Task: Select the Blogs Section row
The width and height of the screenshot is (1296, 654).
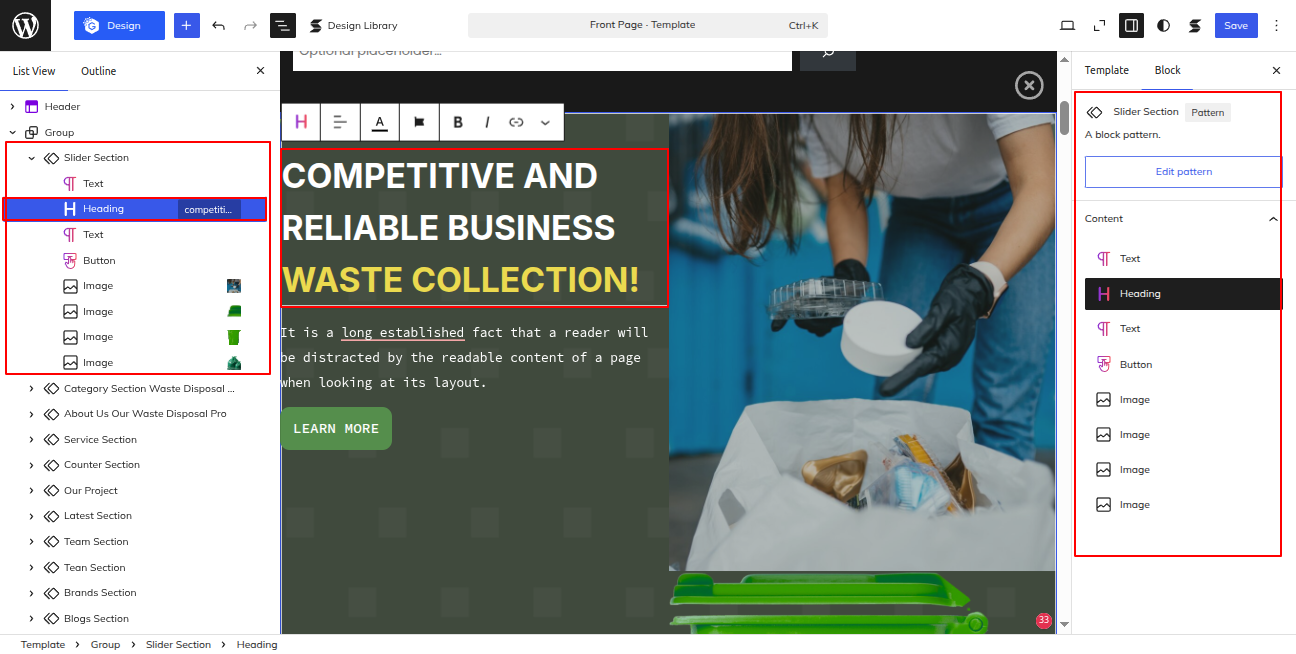Action: coord(140,619)
